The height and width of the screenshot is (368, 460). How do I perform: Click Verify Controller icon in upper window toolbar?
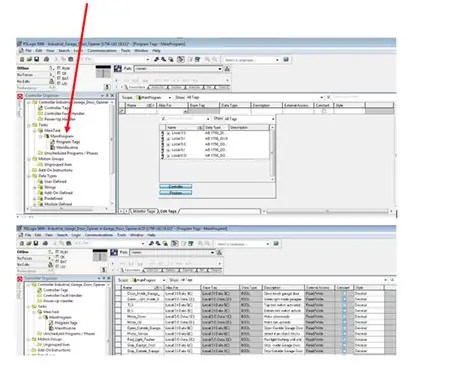point(197,59)
